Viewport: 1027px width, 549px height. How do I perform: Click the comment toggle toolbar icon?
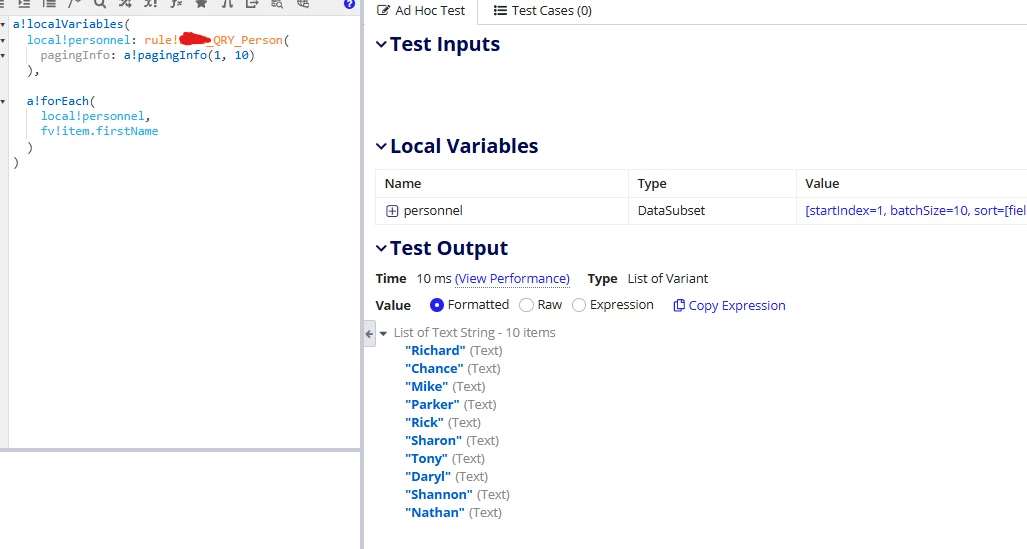coord(75,3)
